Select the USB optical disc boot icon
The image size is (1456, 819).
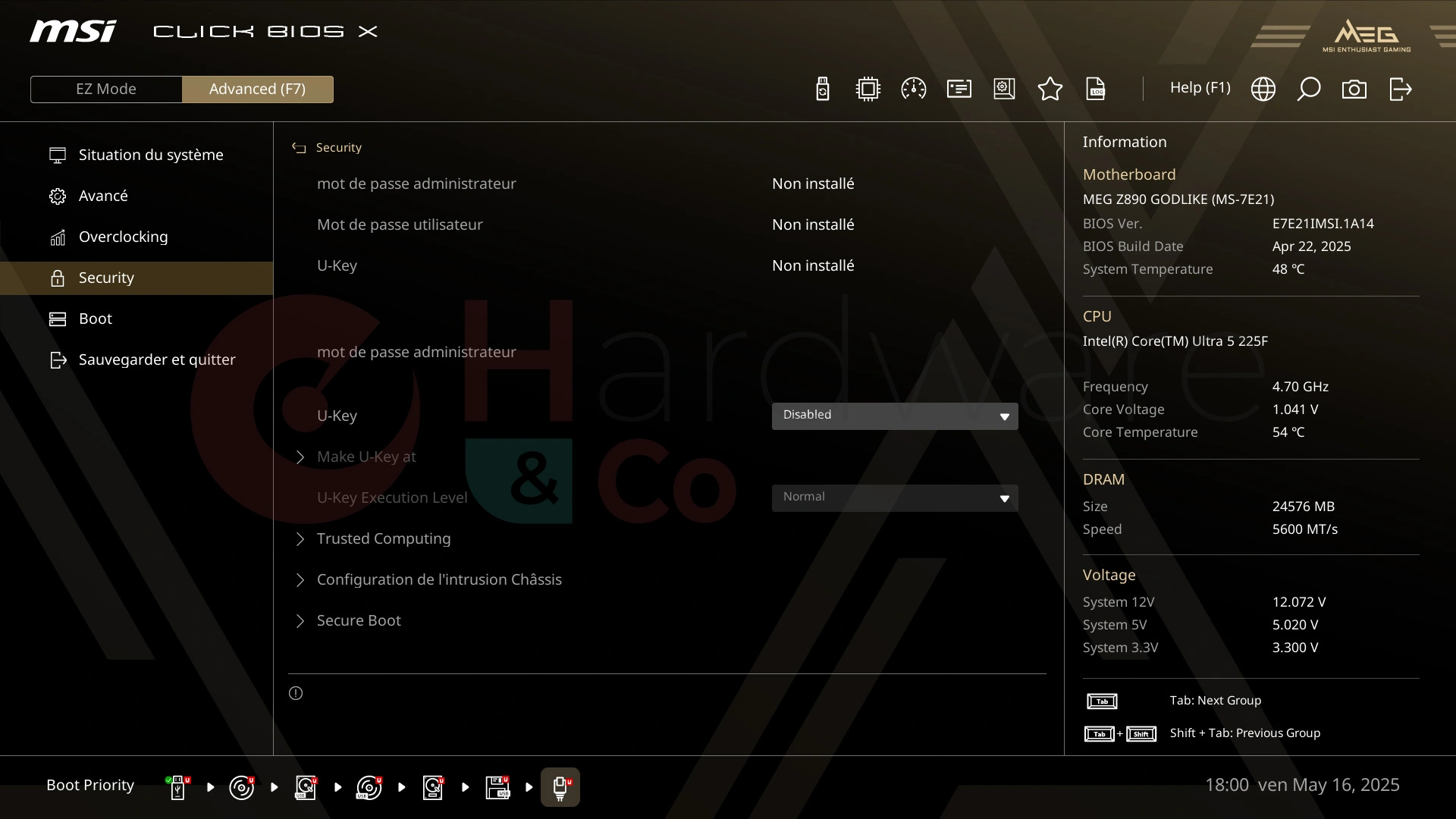click(x=369, y=787)
